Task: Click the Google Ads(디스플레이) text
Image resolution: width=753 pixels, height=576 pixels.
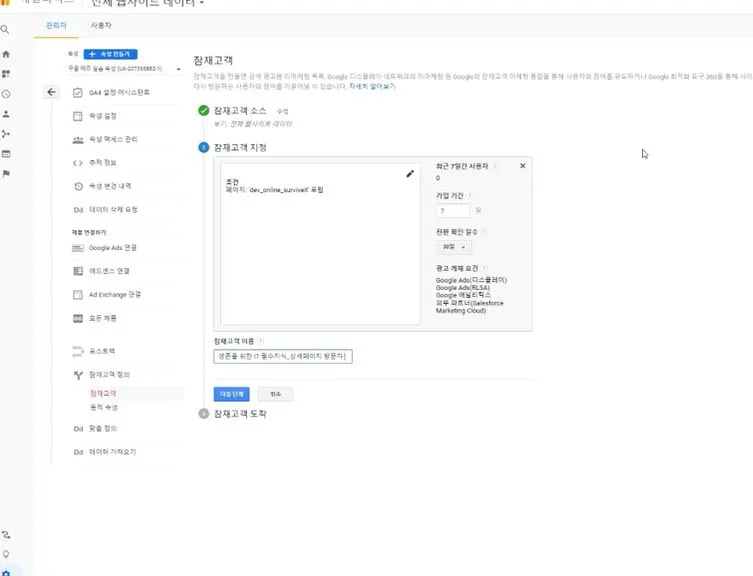Action: (x=471, y=280)
